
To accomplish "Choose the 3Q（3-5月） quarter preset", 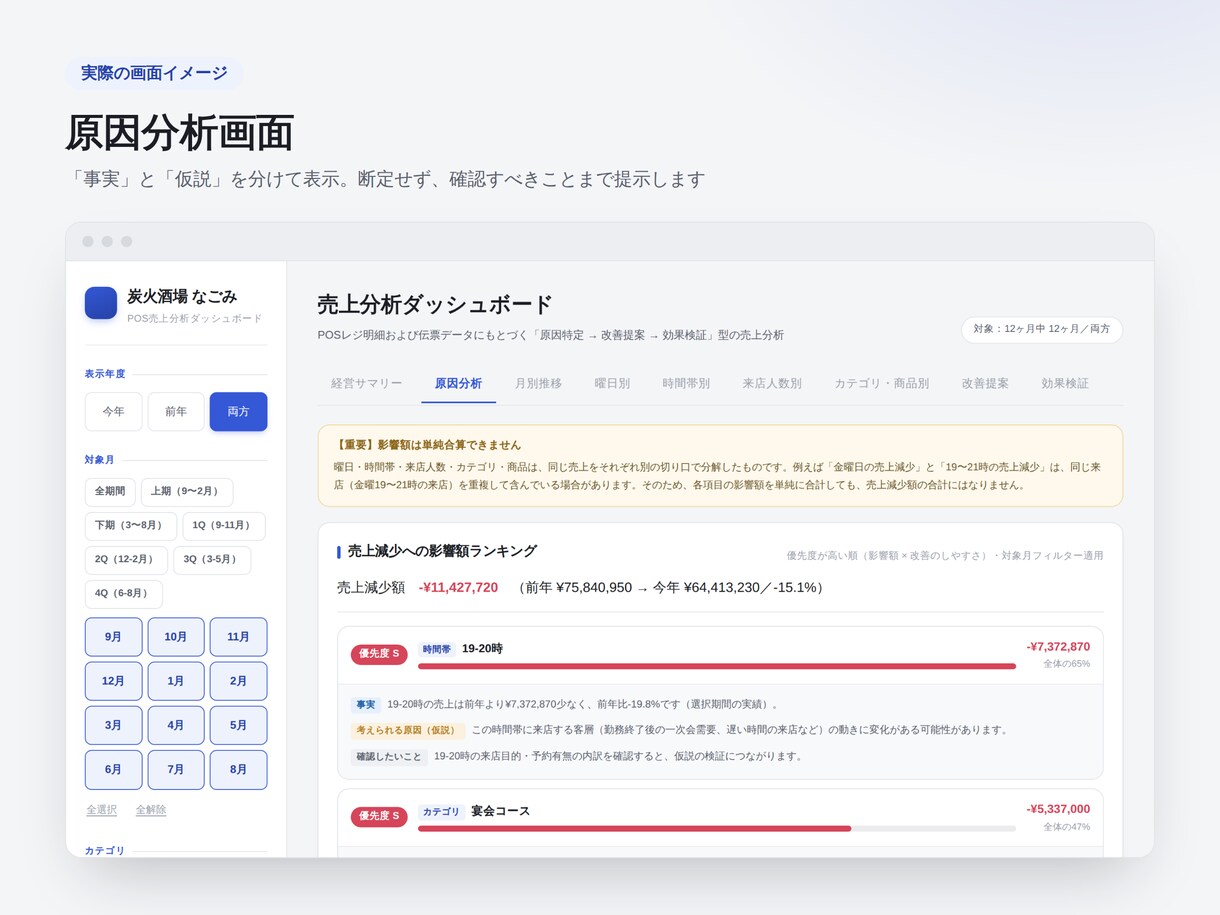I will coord(212,560).
